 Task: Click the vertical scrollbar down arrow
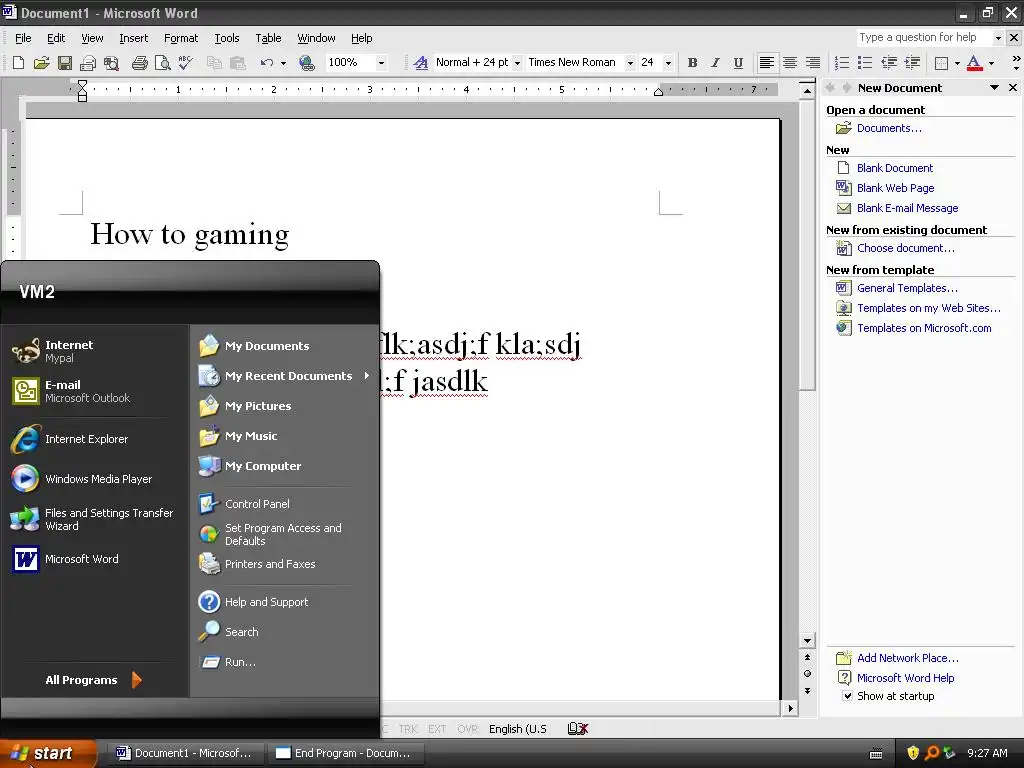pos(807,641)
